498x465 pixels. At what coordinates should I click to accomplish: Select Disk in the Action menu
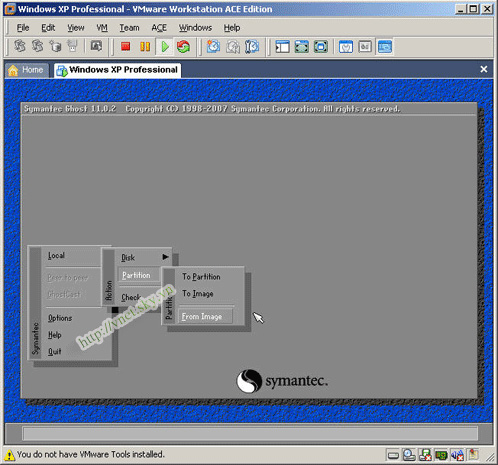point(128,258)
